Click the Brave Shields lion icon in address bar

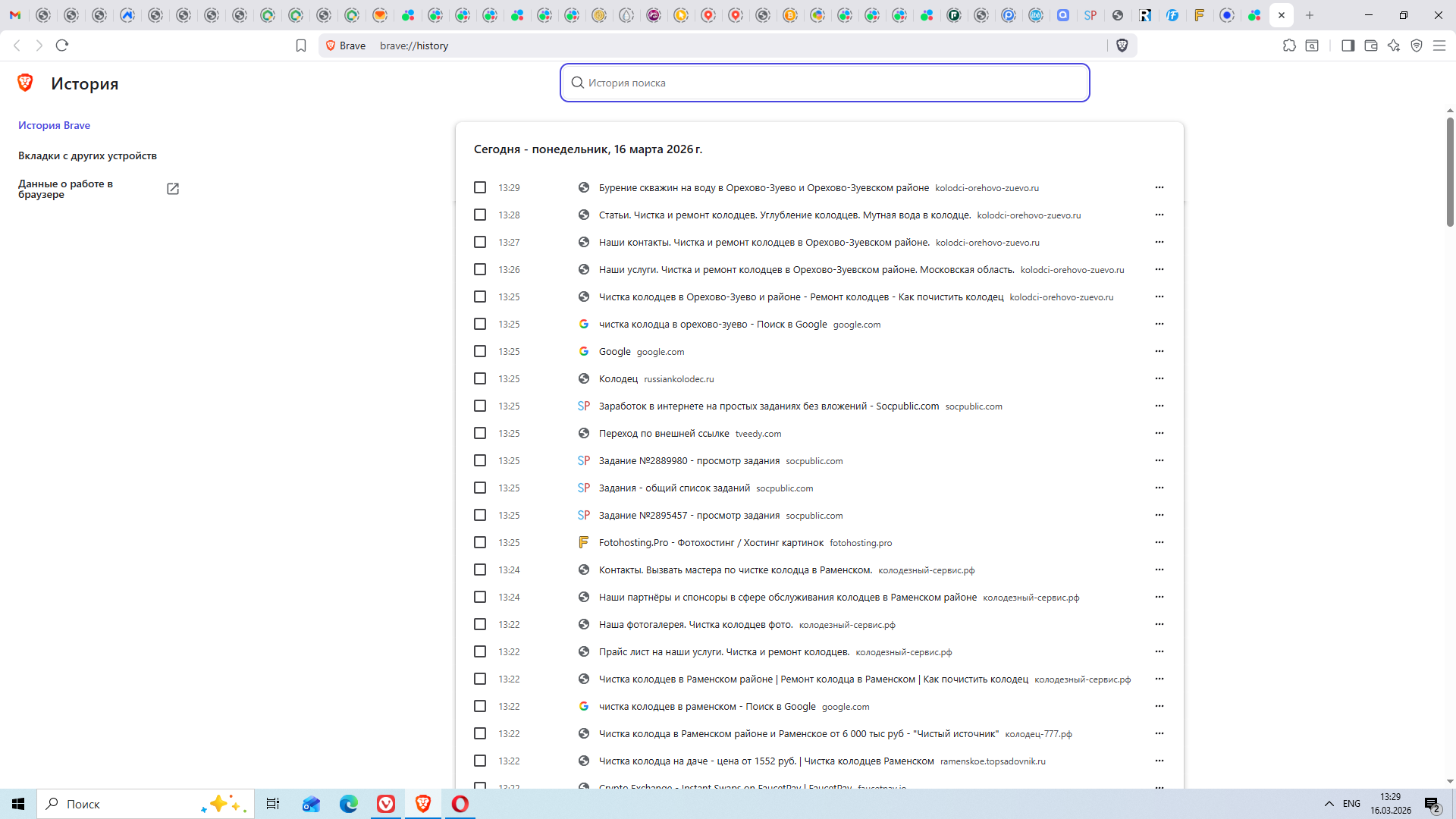pos(1122,45)
